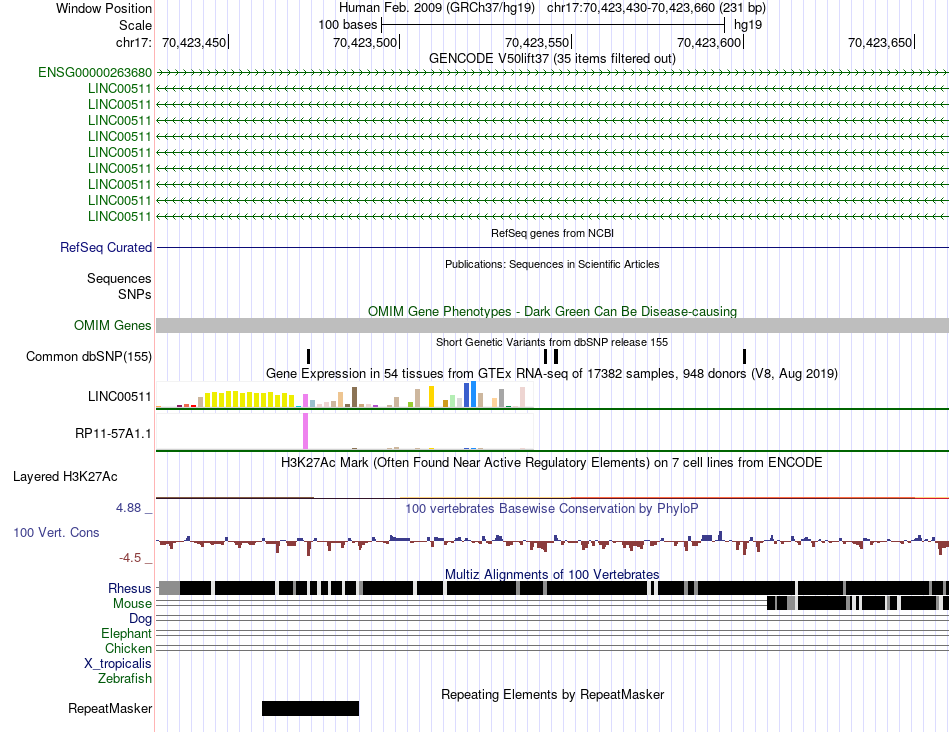This screenshot has height=732, width=950.
Task: Open the RefSeq Curated track label
Action: [x=106, y=247]
